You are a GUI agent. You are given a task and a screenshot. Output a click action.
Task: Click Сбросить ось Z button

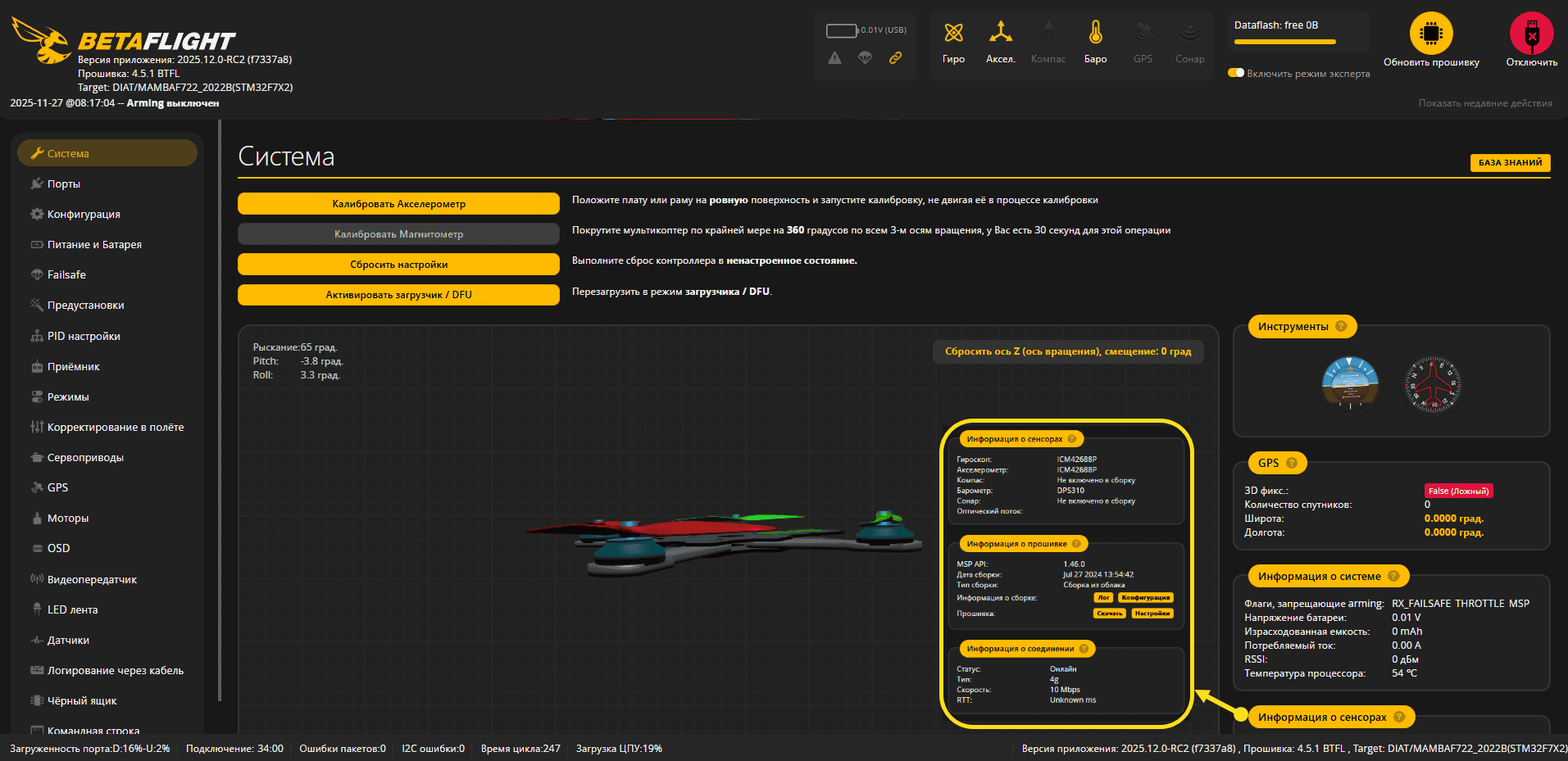pos(1068,351)
